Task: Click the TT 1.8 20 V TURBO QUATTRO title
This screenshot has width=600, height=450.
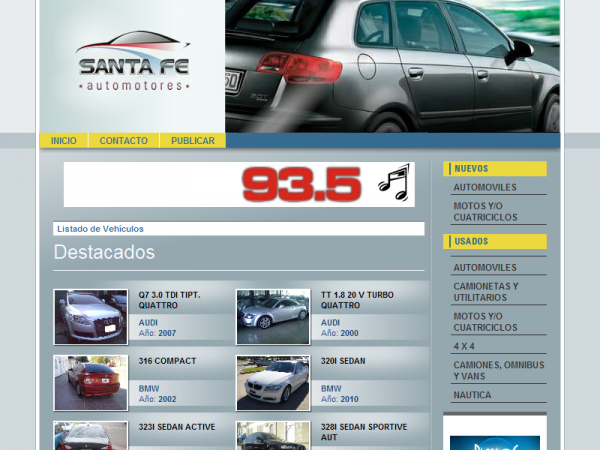Action: pyautogui.click(x=357, y=300)
